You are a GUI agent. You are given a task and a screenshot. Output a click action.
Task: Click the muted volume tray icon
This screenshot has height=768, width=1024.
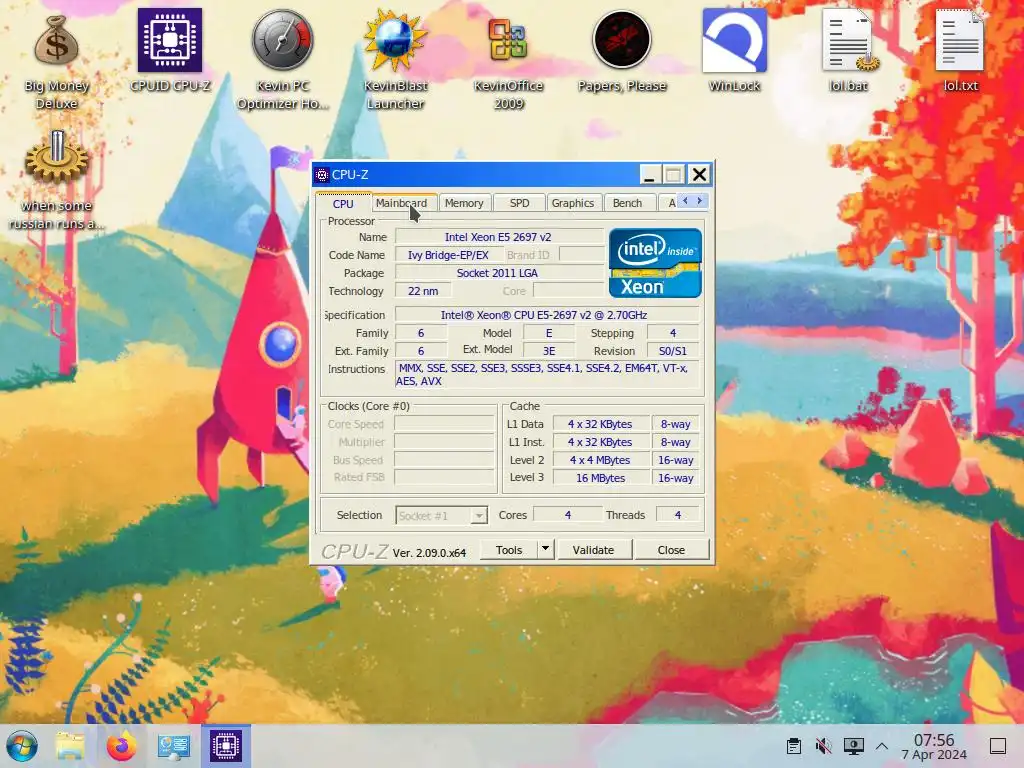click(824, 746)
